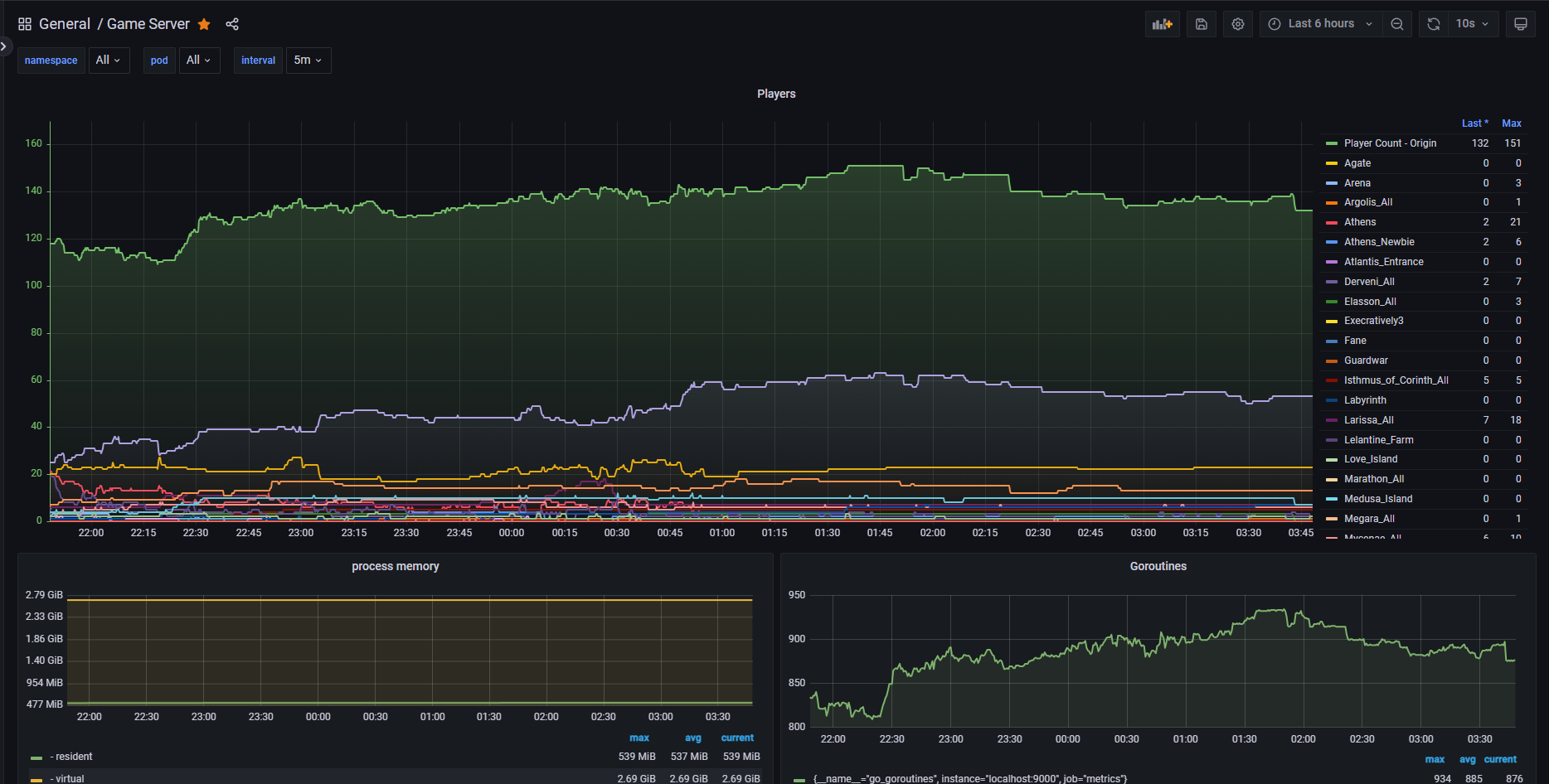The image size is (1549, 784).
Task: Open the dashboard search grid icon
Action: (x=25, y=24)
